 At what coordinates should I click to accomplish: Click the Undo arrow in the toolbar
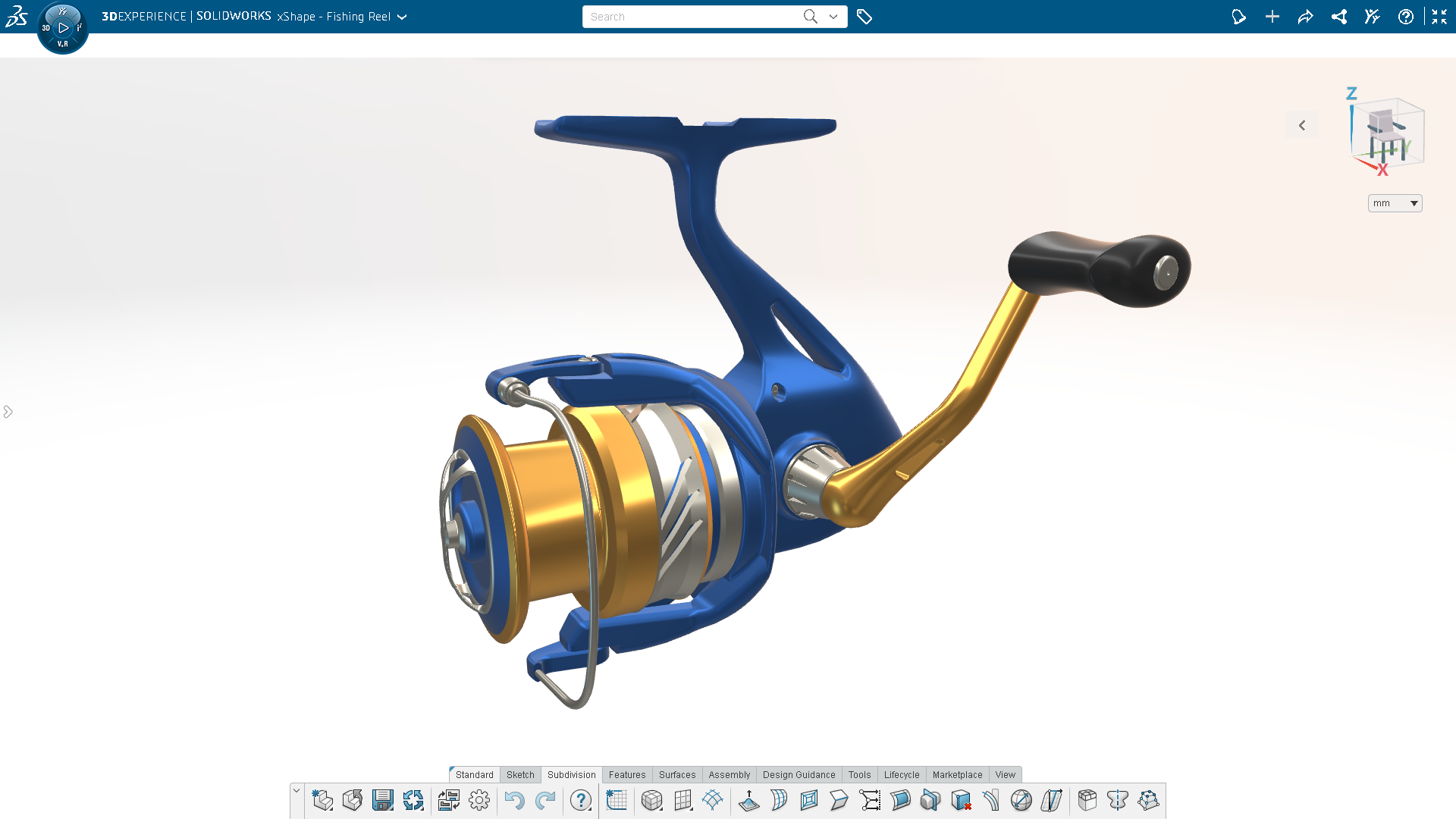point(514,801)
